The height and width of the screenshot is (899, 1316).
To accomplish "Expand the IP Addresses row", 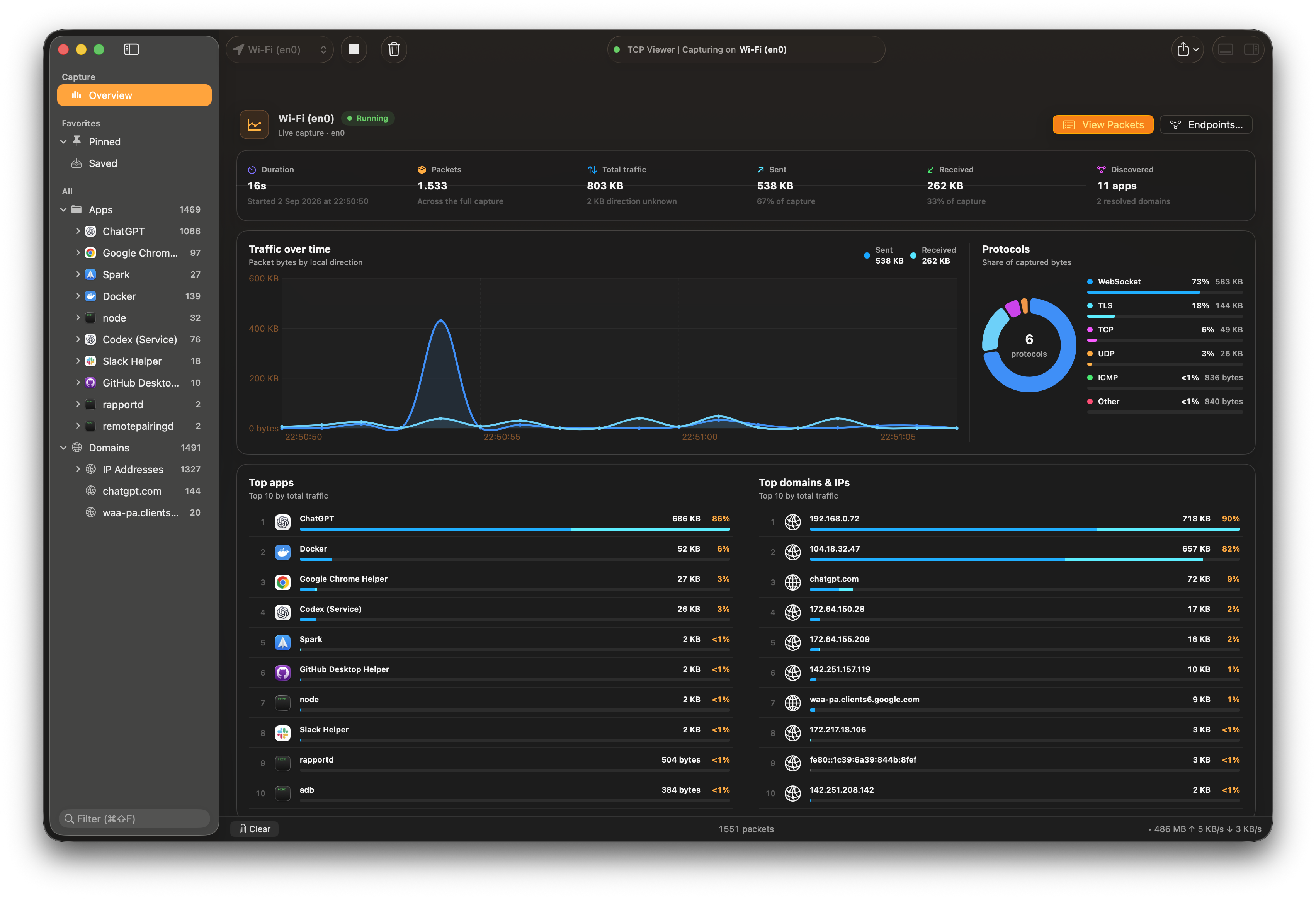I will pos(78,469).
